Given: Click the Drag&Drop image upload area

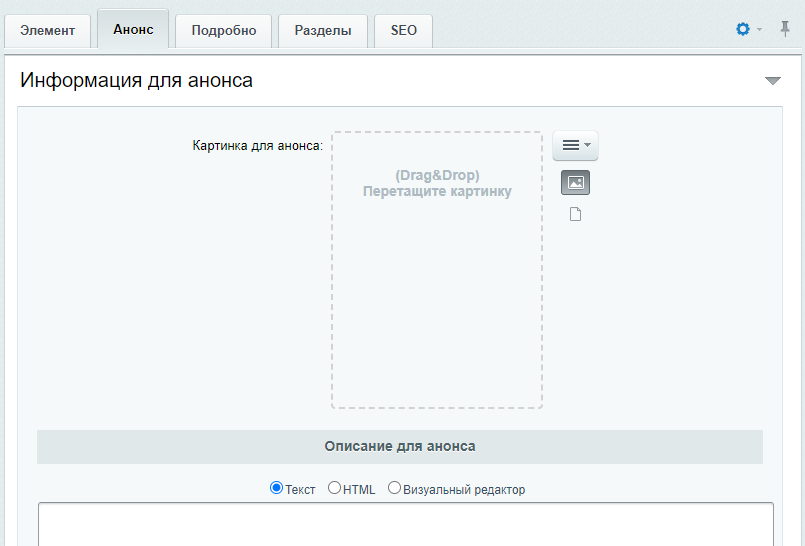Looking at the screenshot, I should coord(437,270).
